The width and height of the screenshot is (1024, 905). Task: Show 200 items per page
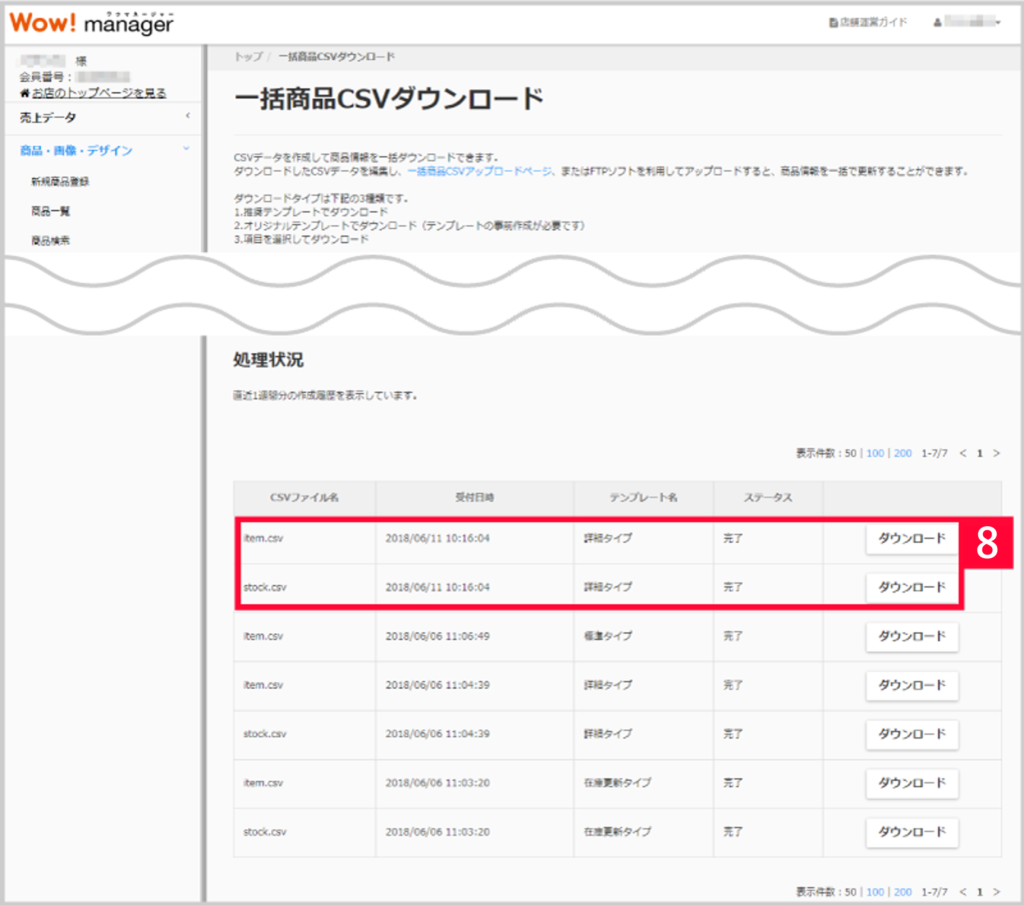pyautogui.click(x=902, y=453)
